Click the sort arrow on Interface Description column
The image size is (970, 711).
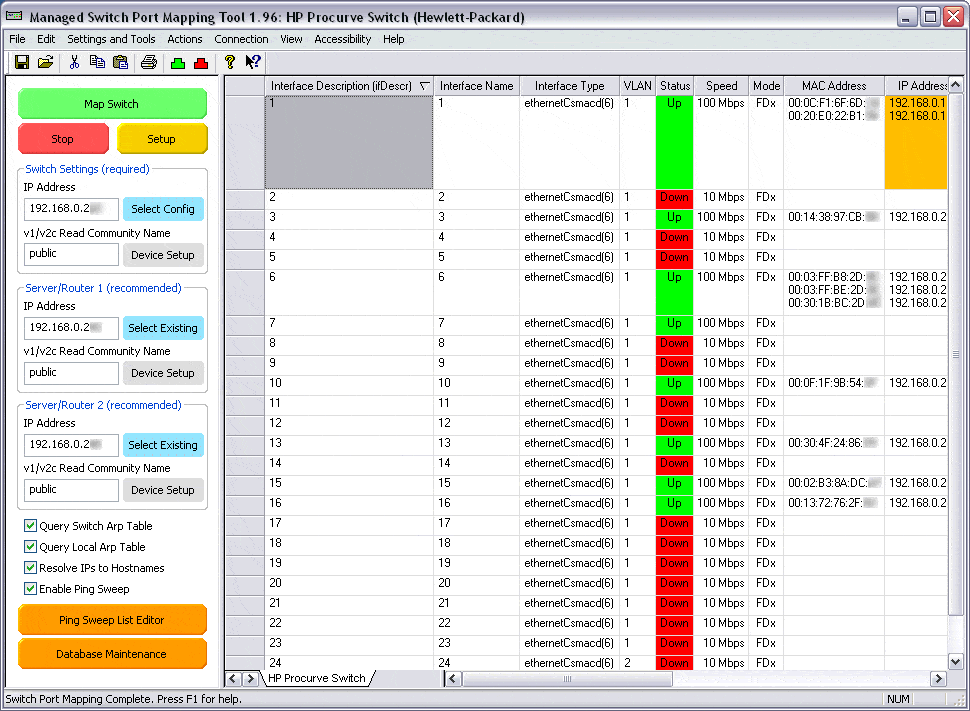[x=424, y=86]
